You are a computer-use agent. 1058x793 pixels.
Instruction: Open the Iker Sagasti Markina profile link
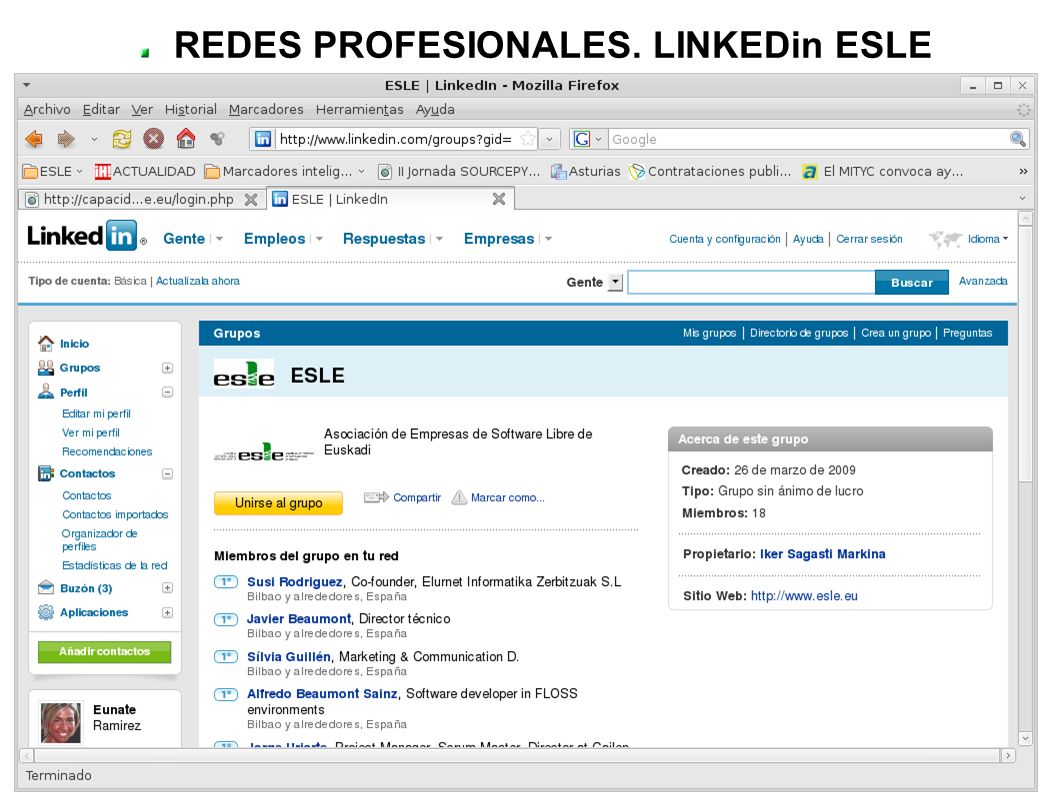coord(823,554)
